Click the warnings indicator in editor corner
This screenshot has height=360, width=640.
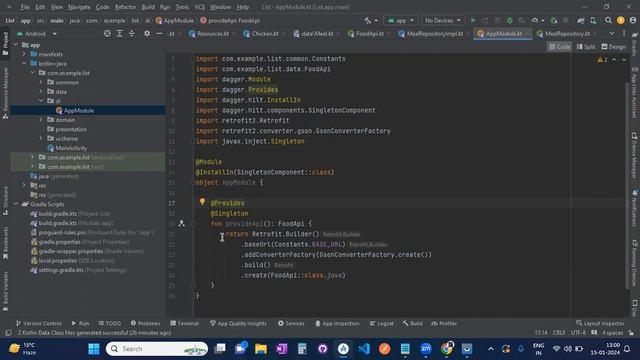point(602,60)
